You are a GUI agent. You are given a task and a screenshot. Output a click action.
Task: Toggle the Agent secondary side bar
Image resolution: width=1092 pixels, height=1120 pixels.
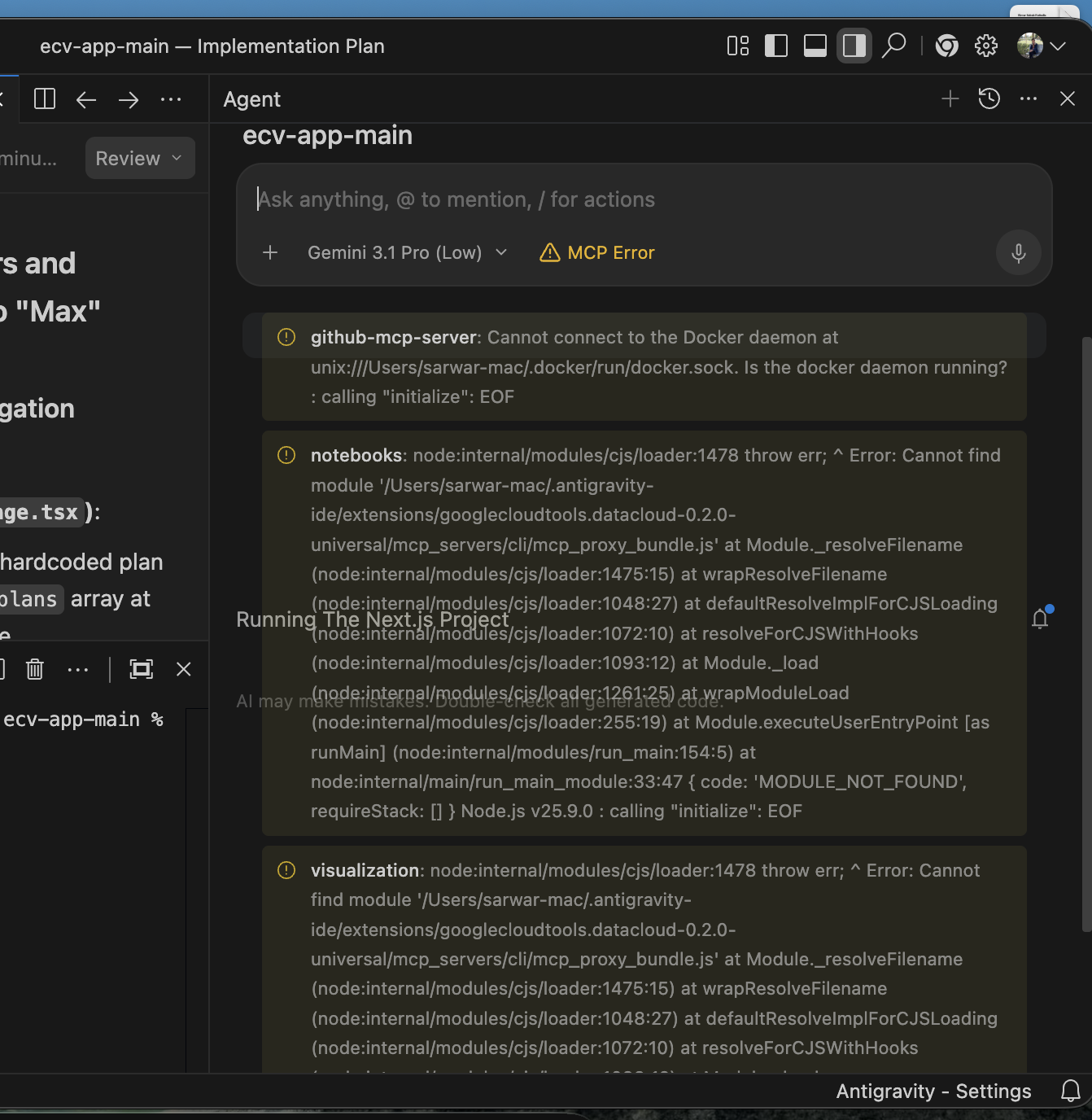tap(854, 46)
